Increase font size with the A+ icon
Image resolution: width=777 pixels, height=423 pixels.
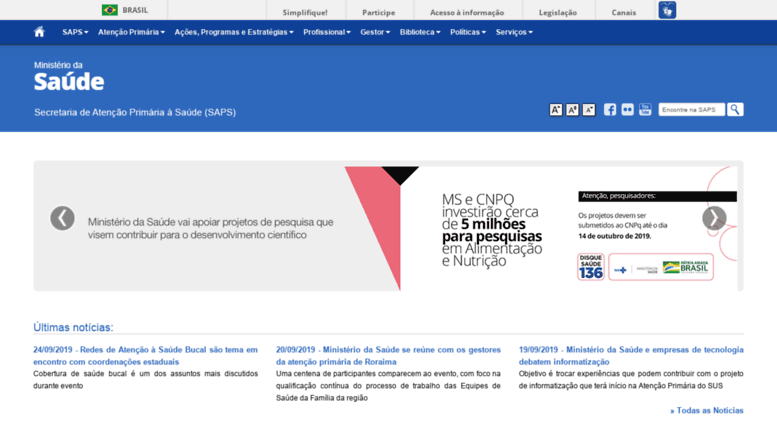pyautogui.click(x=555, y=110)
